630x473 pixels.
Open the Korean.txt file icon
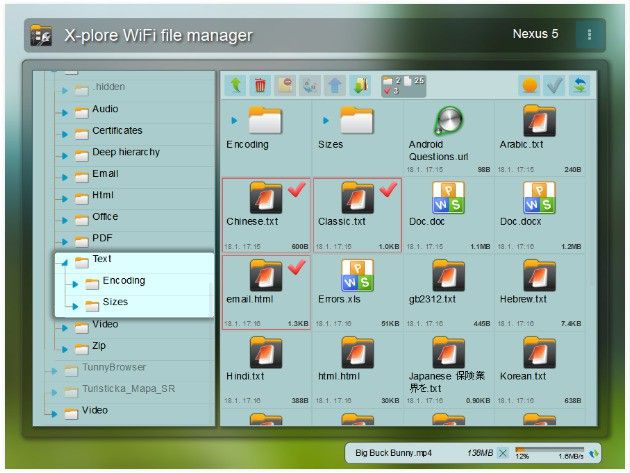tap(540, 352)
